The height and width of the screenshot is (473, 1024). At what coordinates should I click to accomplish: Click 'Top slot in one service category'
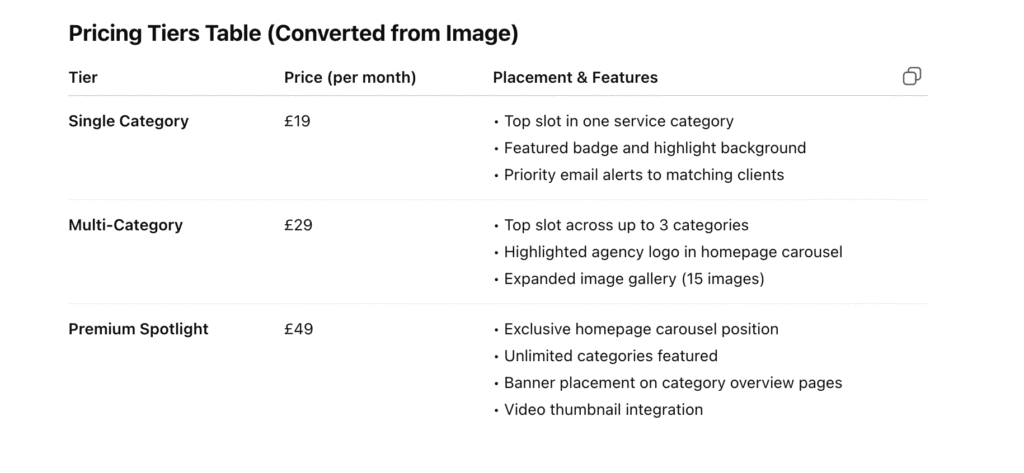coord(618,121)
